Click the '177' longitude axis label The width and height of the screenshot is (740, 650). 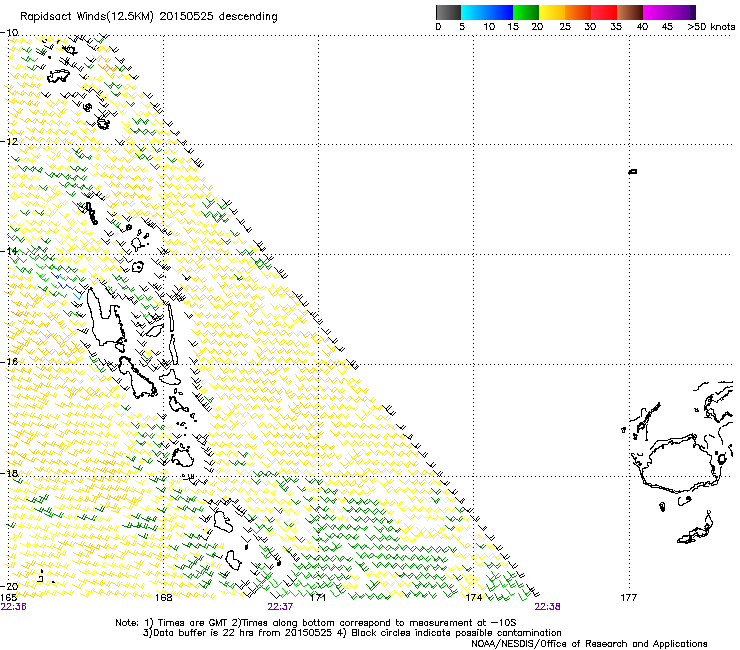[x=628, y=598]
